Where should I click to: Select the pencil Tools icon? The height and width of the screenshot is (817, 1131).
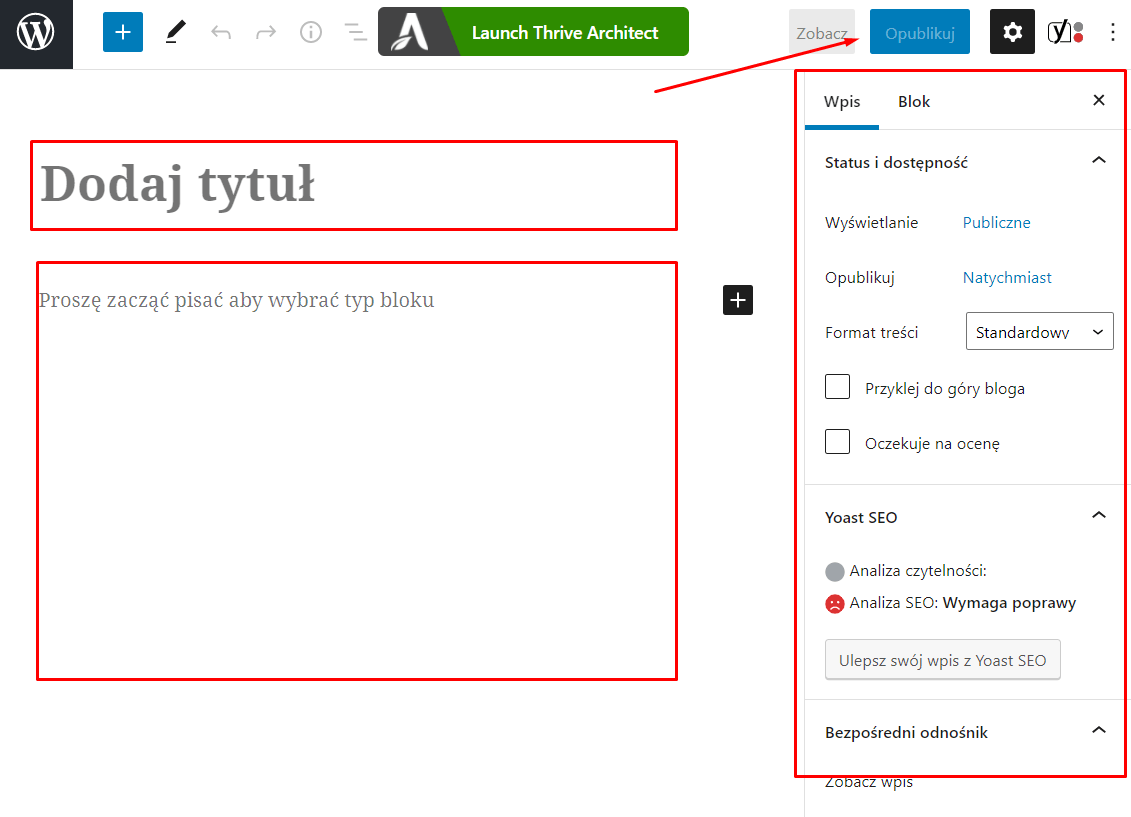click(x=176, y=33)
